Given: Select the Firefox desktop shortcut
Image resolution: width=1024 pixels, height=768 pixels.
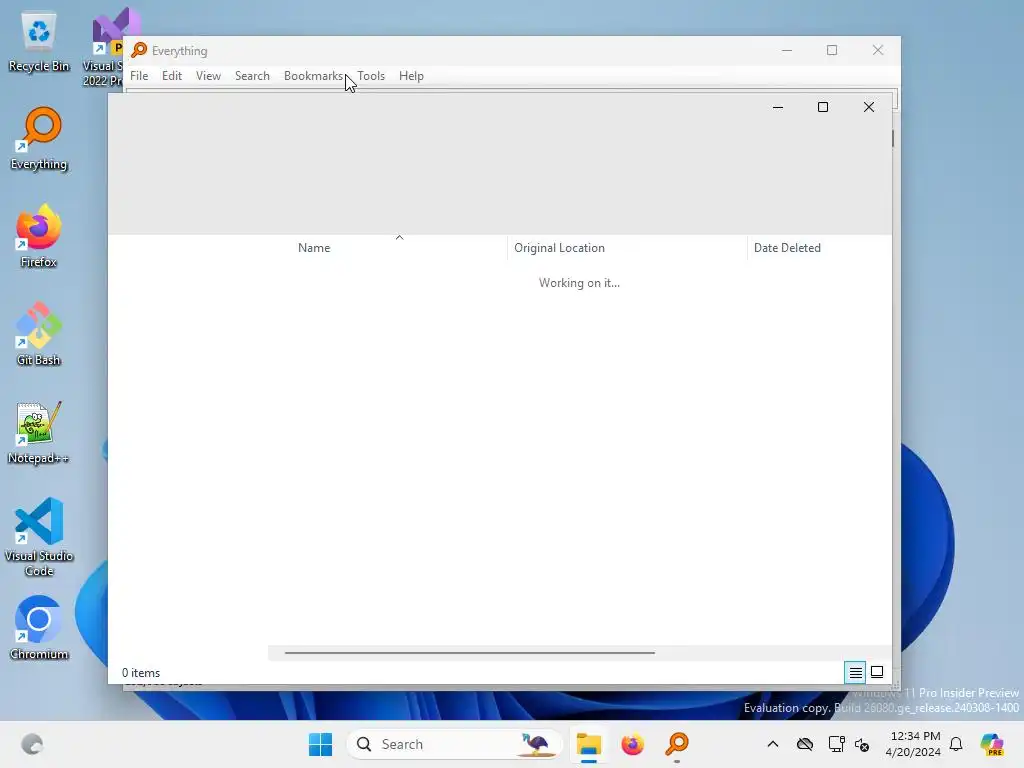Looking at the screenshot, I should coord(39,236).
